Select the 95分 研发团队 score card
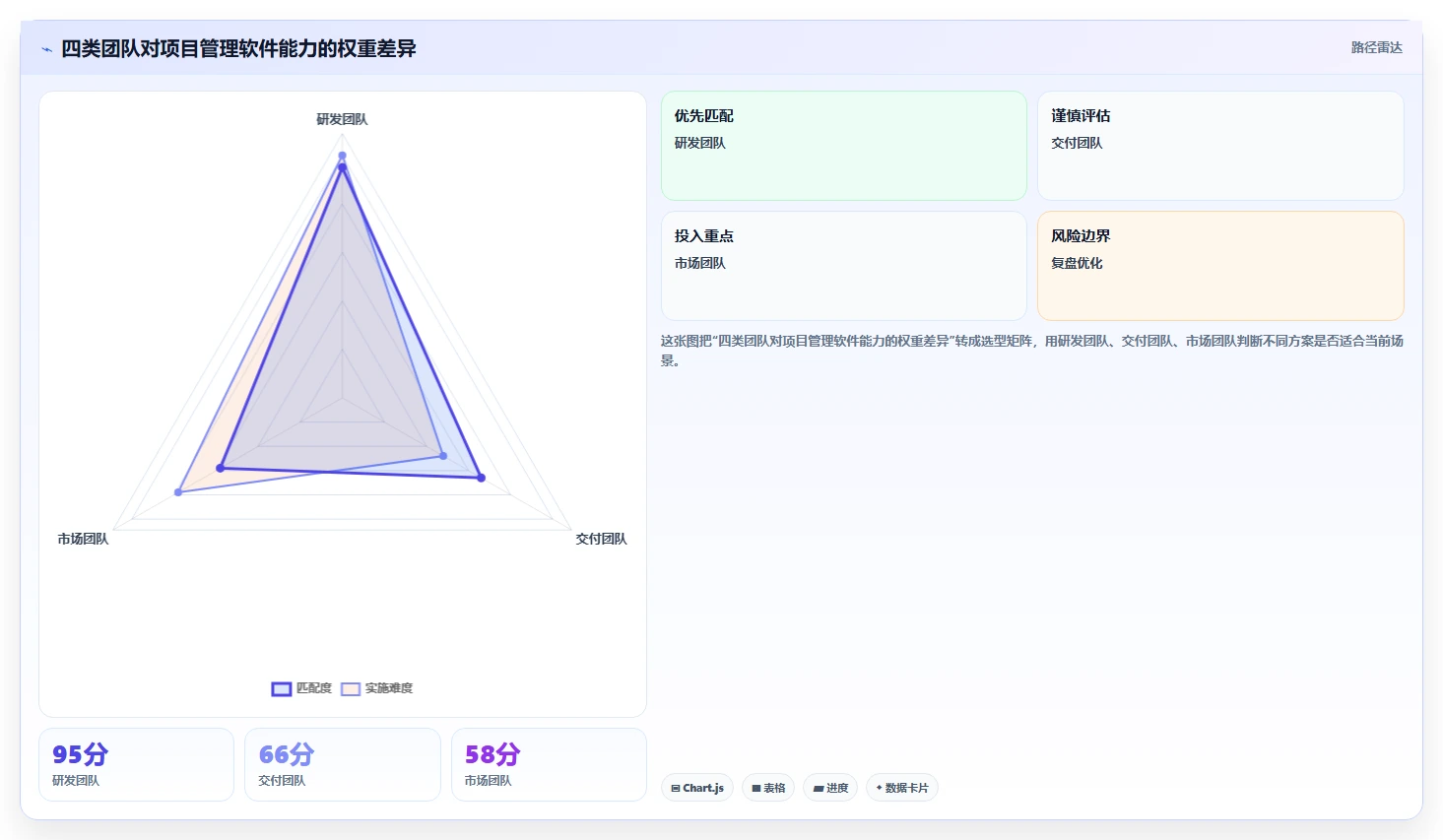This screenshot has height=840, width=1443. point(136,765)
